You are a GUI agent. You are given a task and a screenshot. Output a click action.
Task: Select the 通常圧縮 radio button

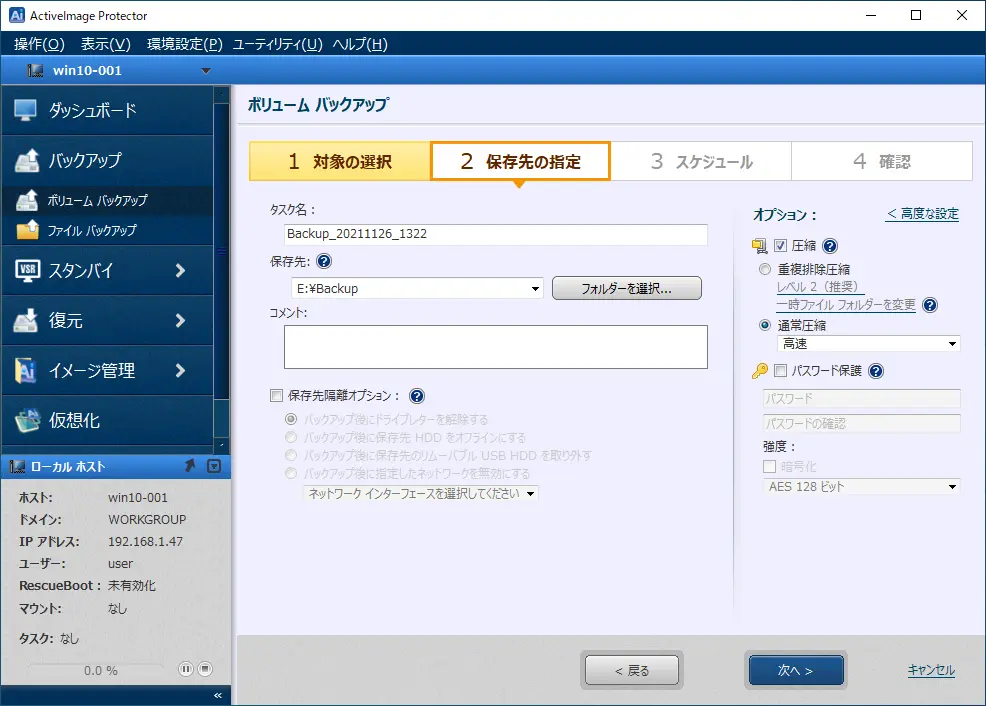pyautogui.click(x=765, y=325)
